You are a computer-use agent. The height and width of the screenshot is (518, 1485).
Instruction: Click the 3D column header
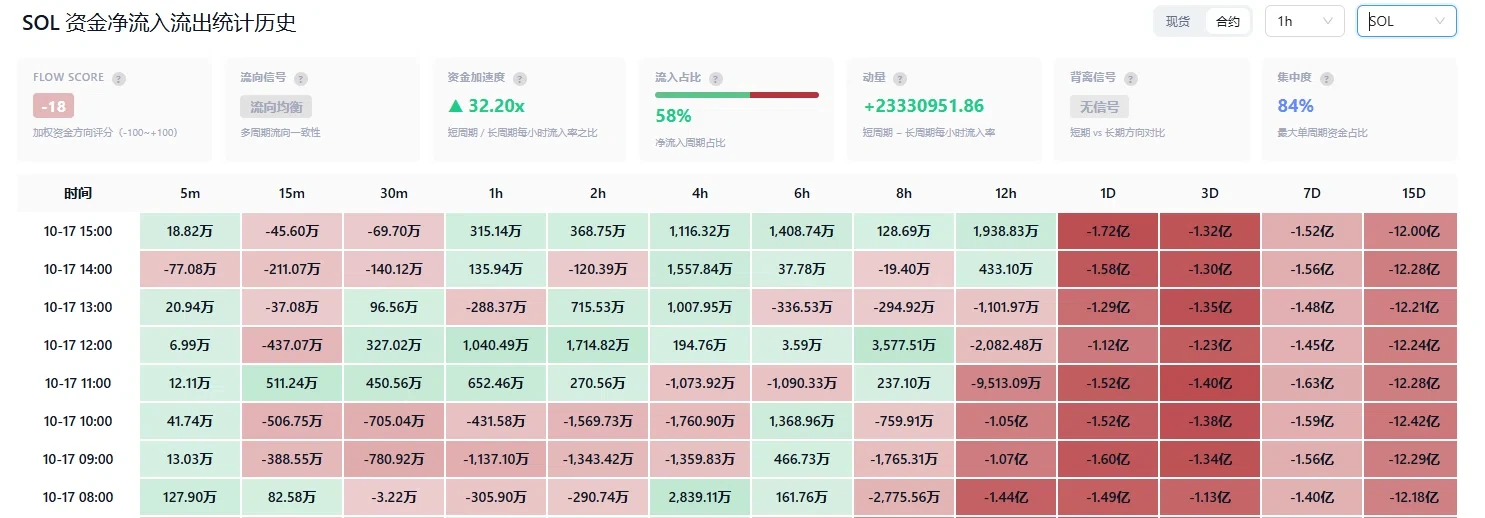point(1210,193)
